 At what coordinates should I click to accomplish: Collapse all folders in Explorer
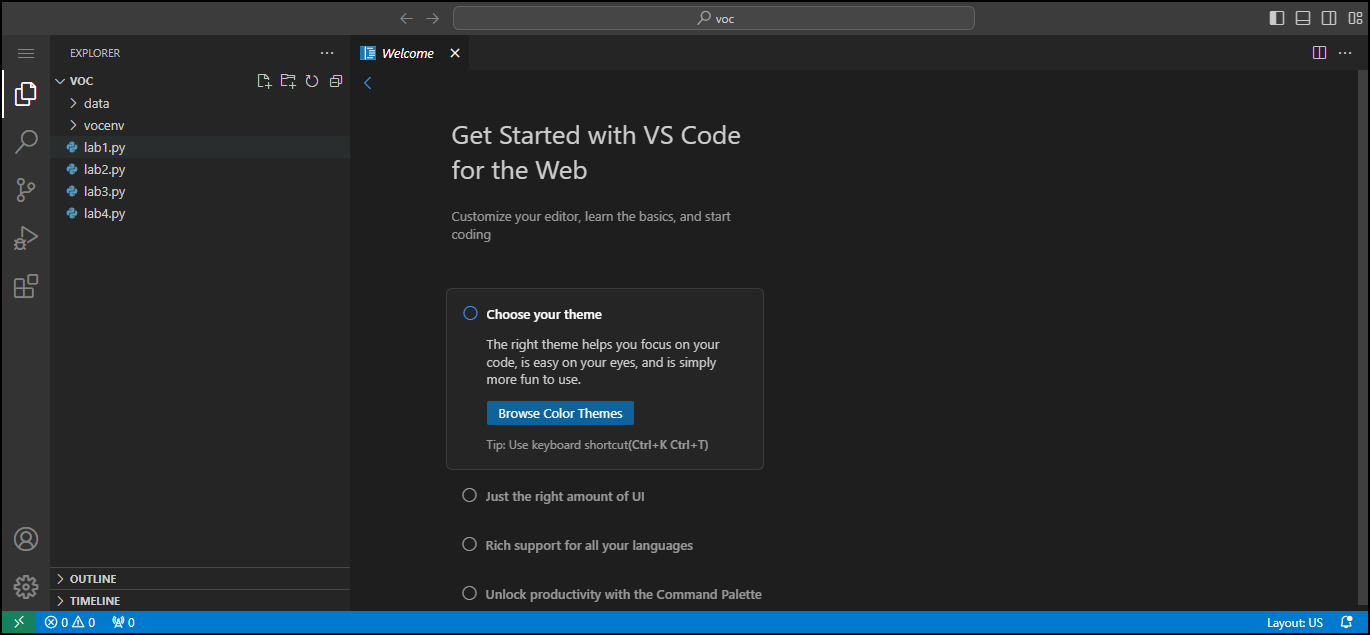(336, 81)
